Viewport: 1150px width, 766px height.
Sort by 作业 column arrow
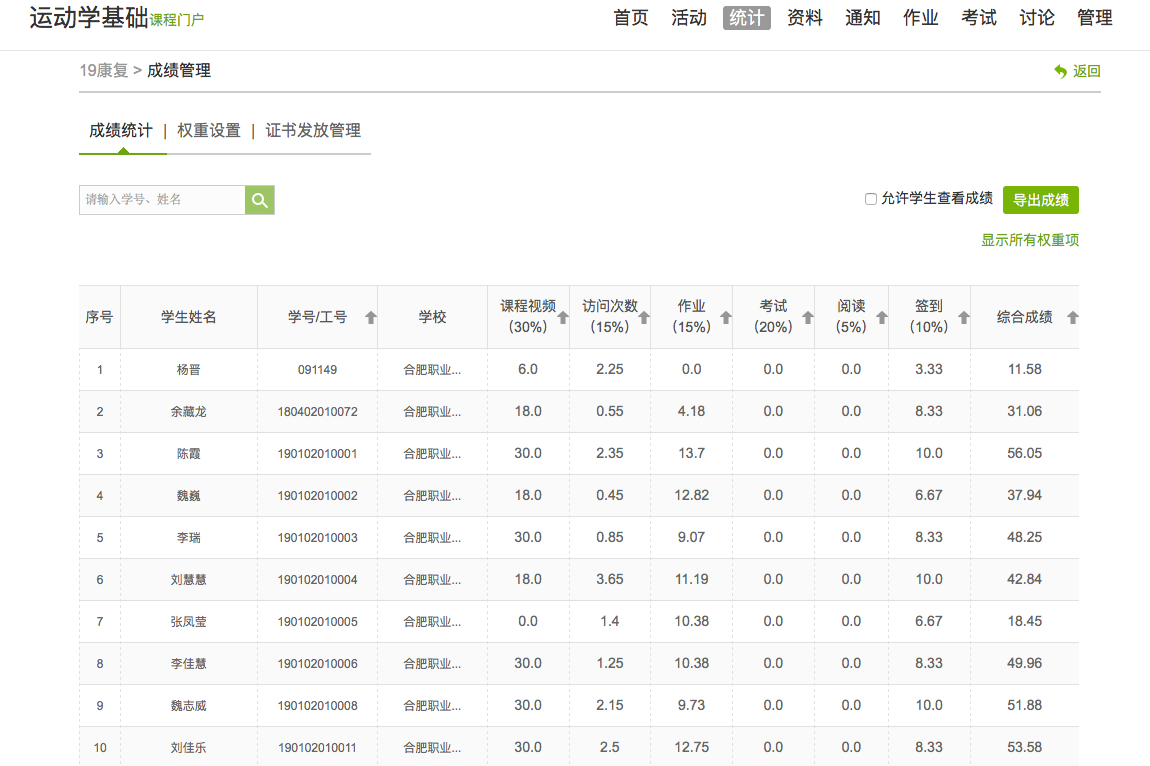pos(725,318)
